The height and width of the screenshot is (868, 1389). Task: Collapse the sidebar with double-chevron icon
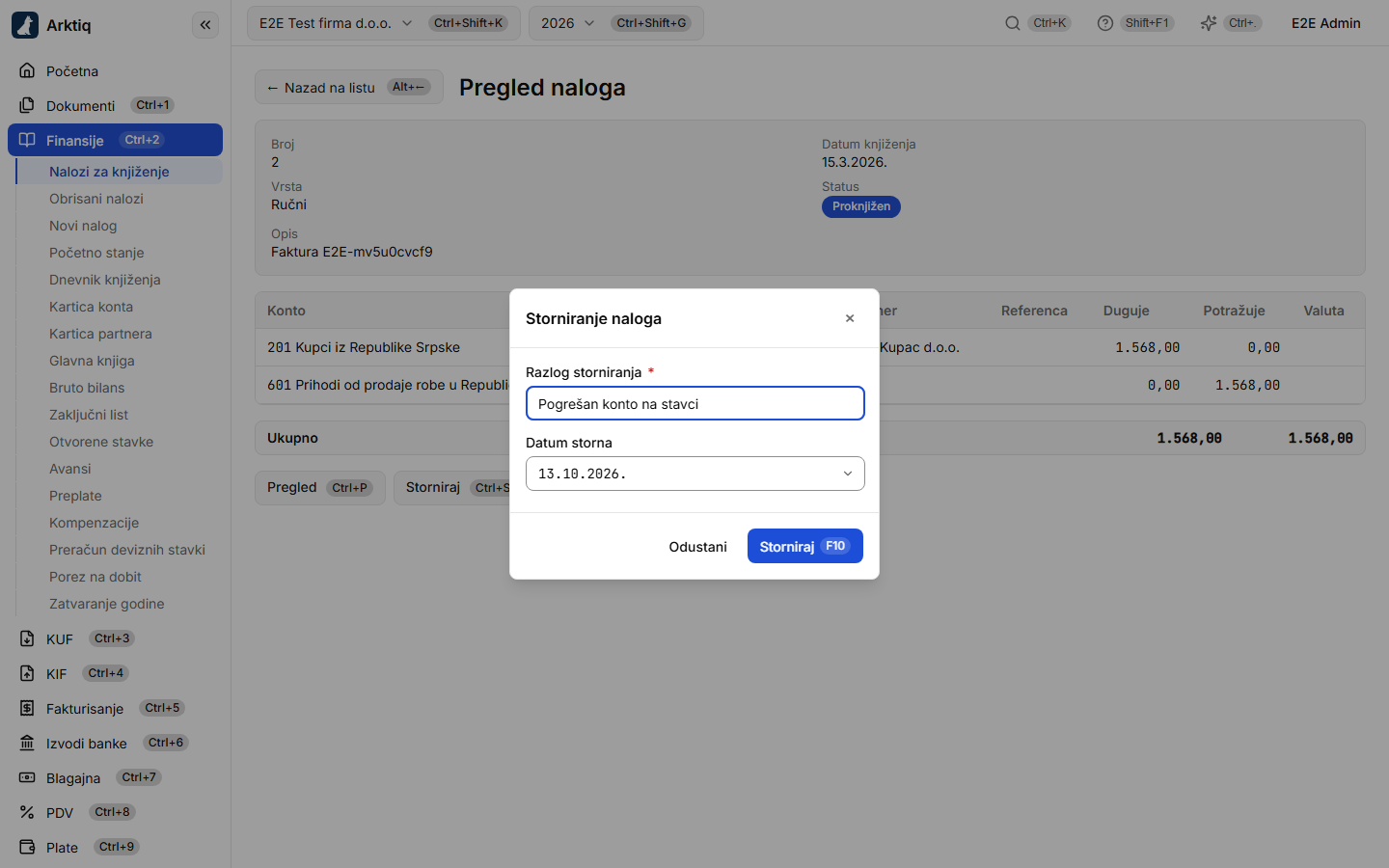[205, 25]
